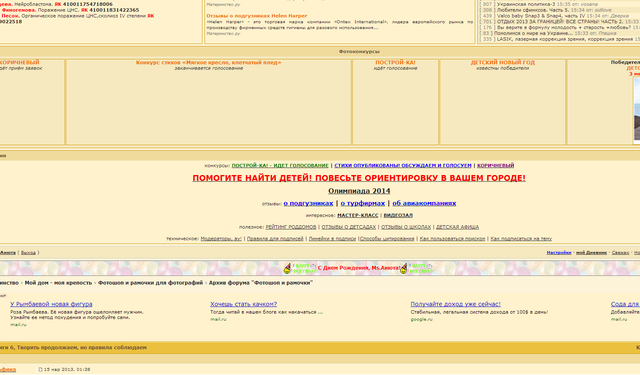Open the winner photo thumbnail in Фотоконкурсы

click(637, 111)
